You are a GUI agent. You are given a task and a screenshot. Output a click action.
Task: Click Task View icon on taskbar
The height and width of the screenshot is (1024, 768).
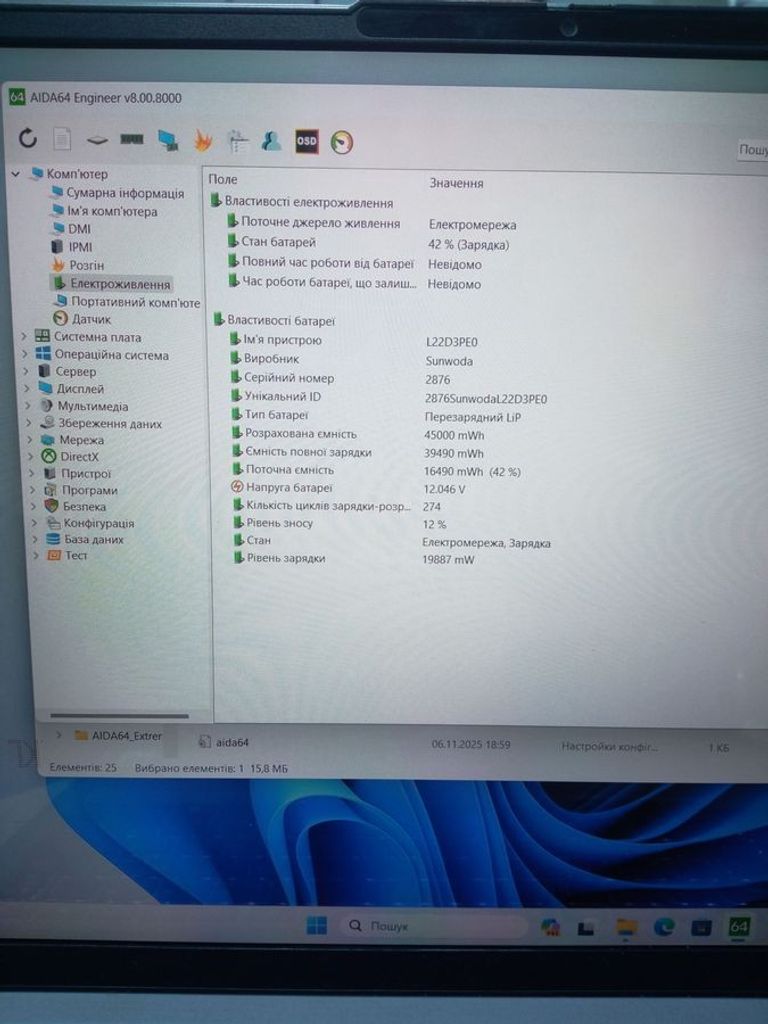point(586,927)
